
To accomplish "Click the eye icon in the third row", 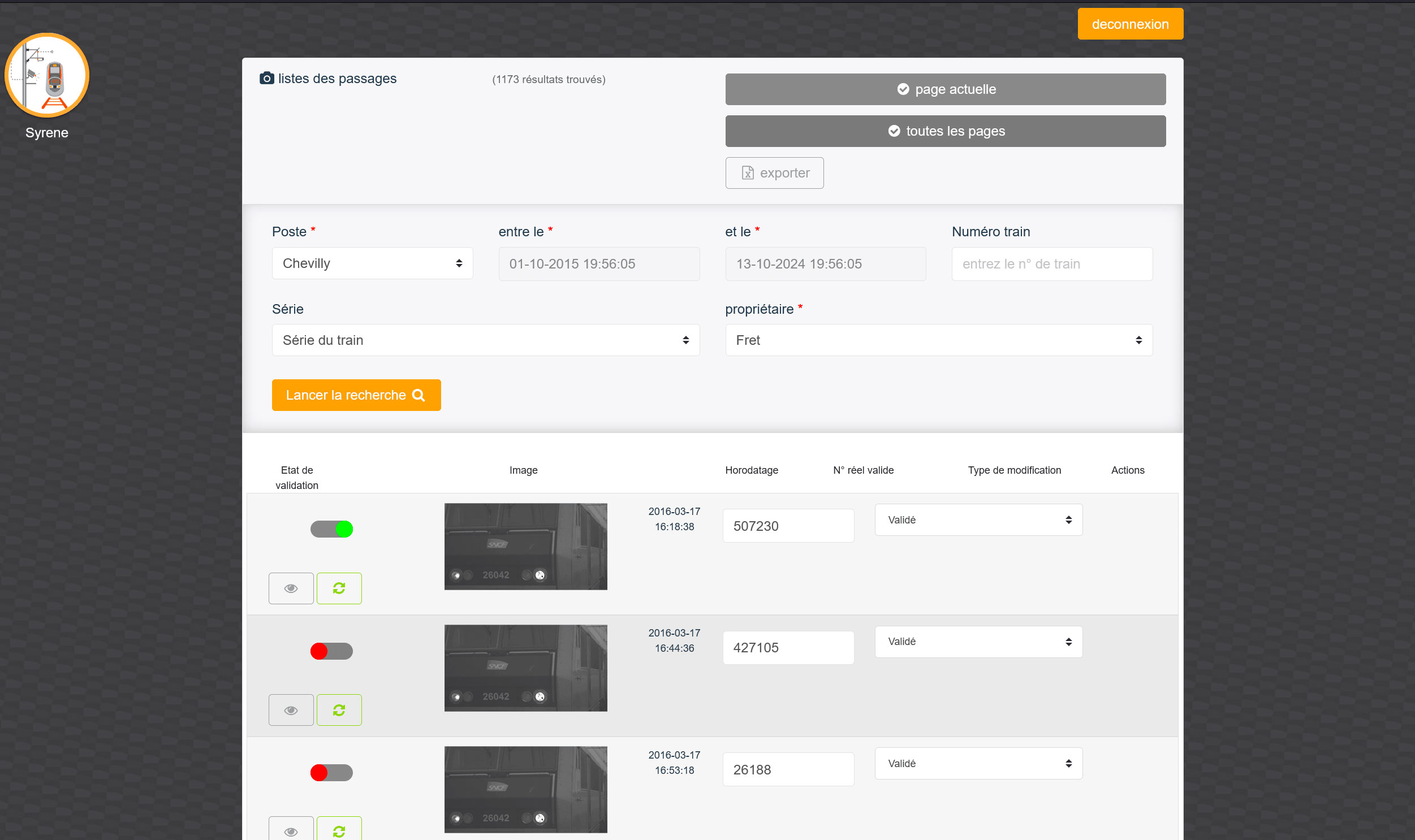I will click(291, 830).
